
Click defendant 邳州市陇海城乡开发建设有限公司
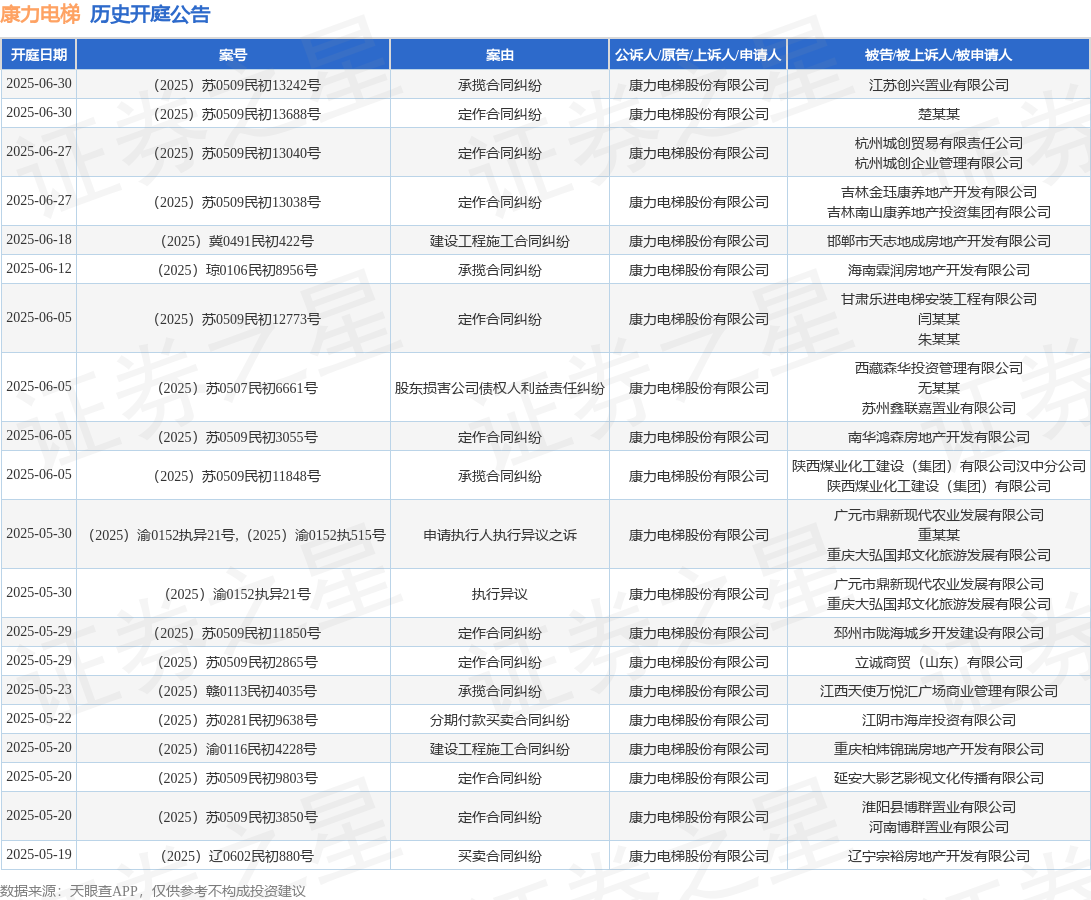pyautogui.click(x=939, y=633)
